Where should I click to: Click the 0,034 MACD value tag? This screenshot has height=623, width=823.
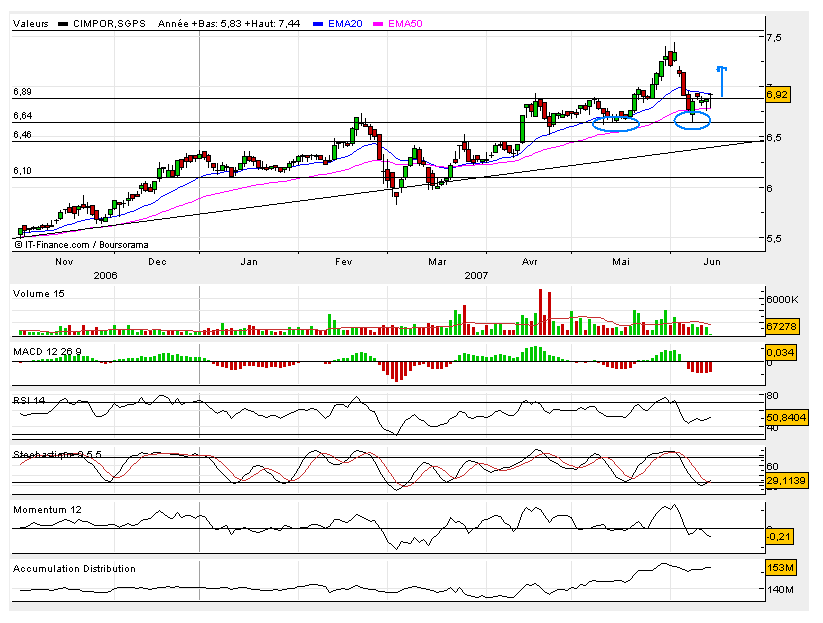point(780,352)
